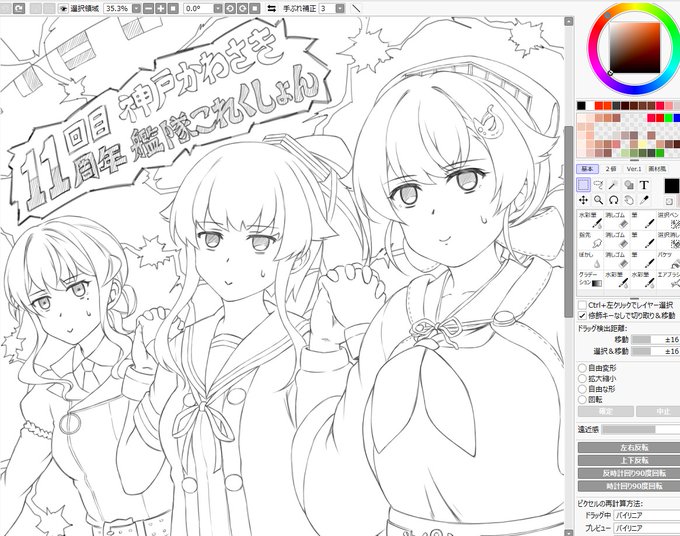Click the 反時計回り90度回転 button

(629, 473)
